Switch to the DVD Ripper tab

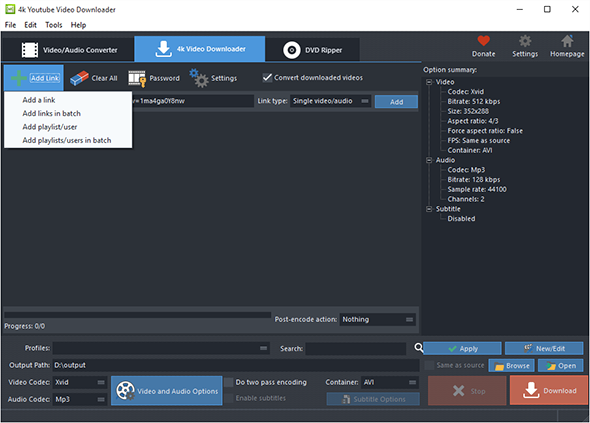click(312, 50)
